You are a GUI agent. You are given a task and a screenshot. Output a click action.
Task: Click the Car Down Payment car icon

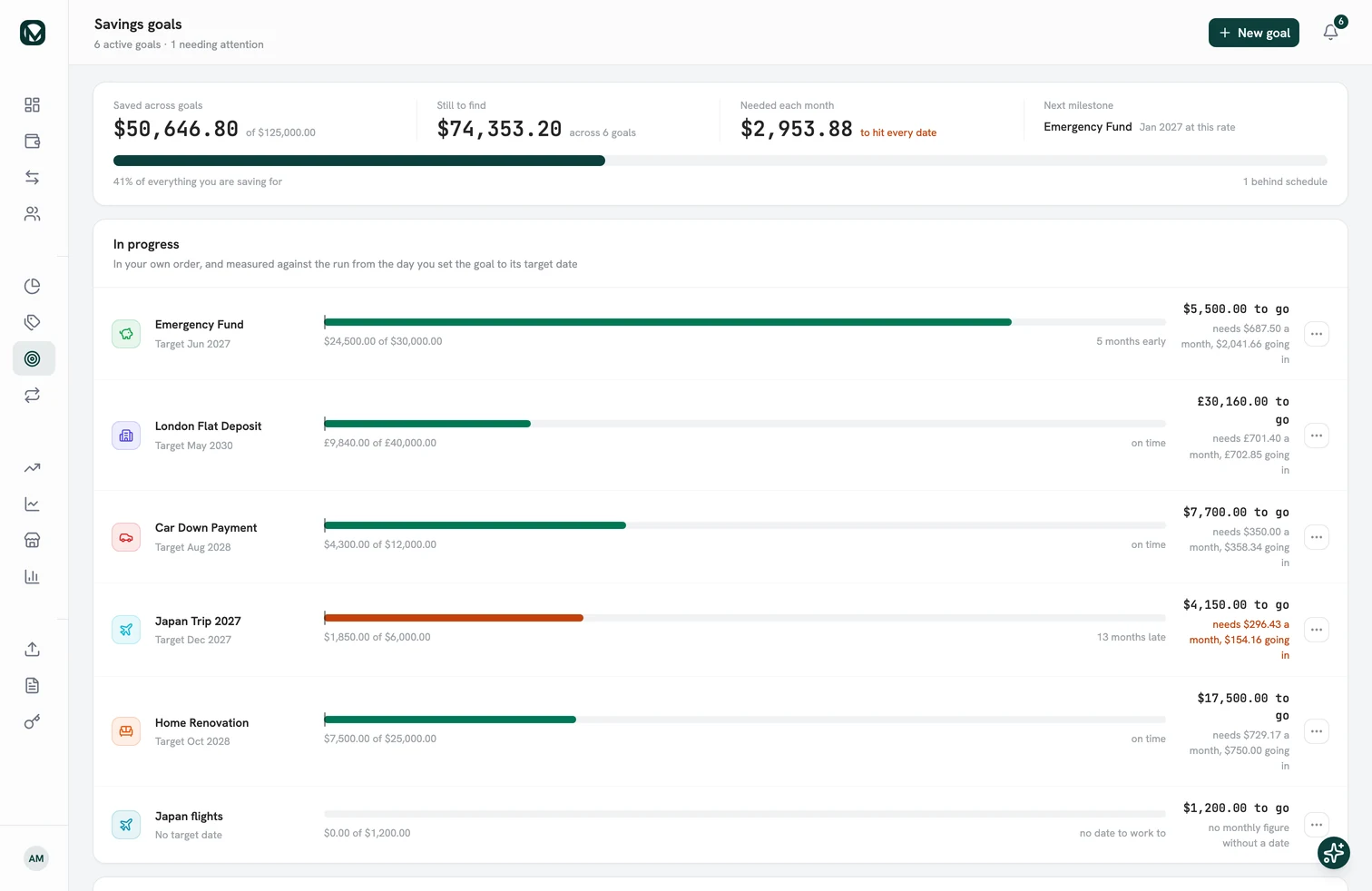click(126, 537)
